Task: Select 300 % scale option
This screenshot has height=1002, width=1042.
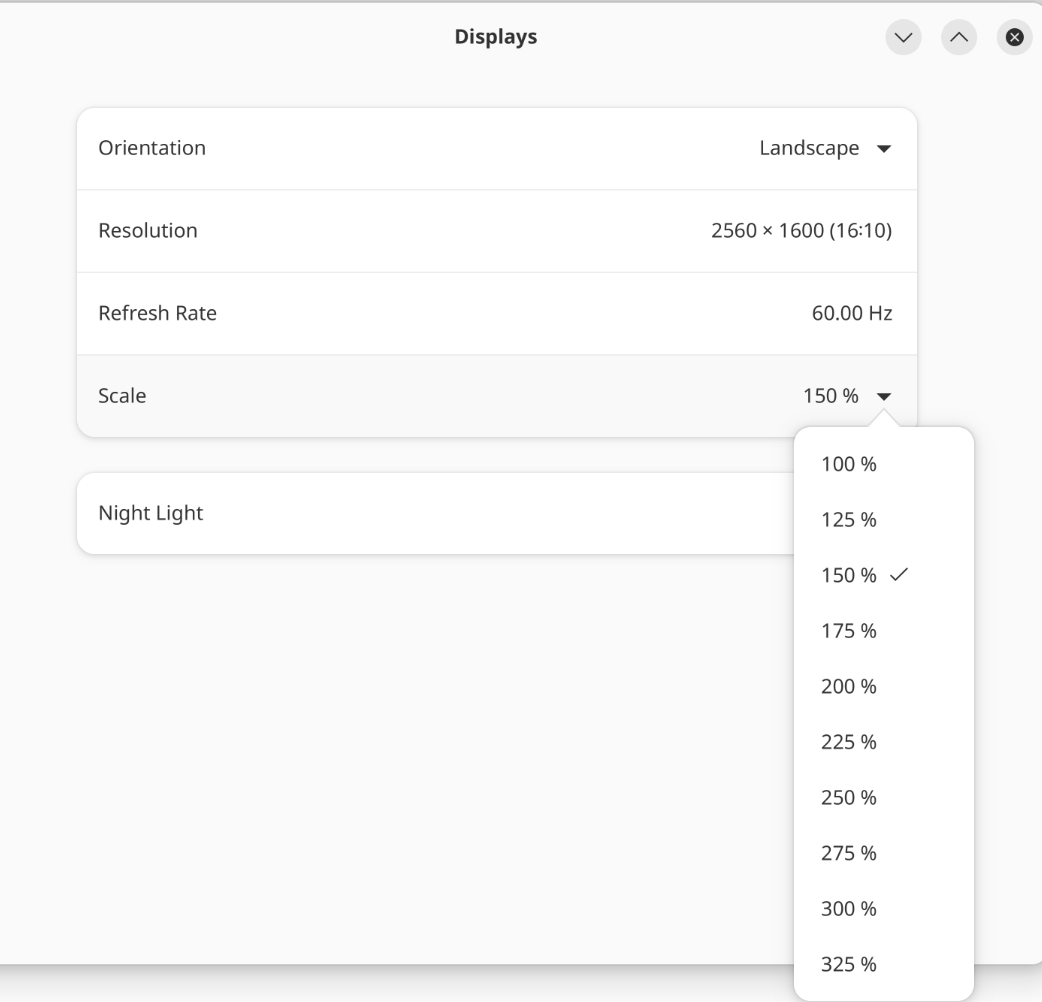Action: 848,909
